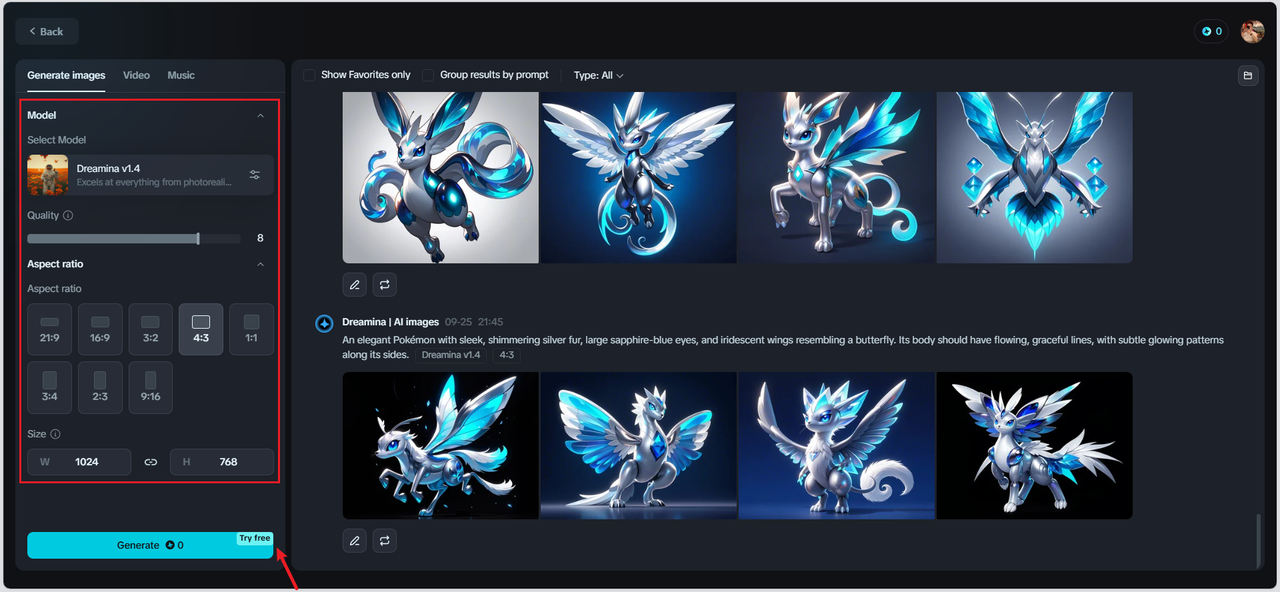Click the Dreamina v1.4 tag under prompt
1280x592 pixels.
(x=451, y=355)
